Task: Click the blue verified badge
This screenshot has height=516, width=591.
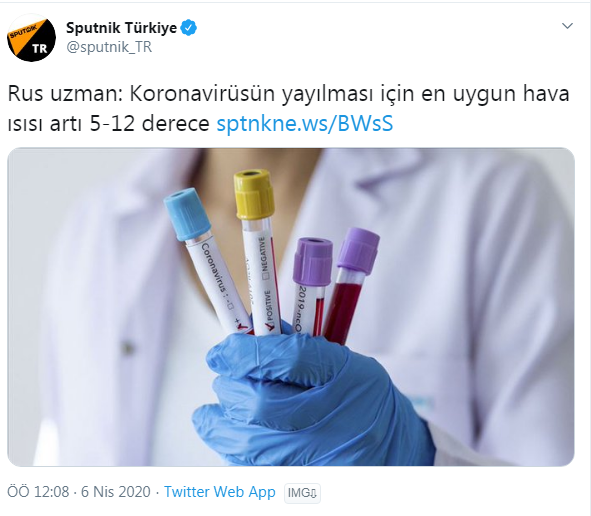Action: 189,28
